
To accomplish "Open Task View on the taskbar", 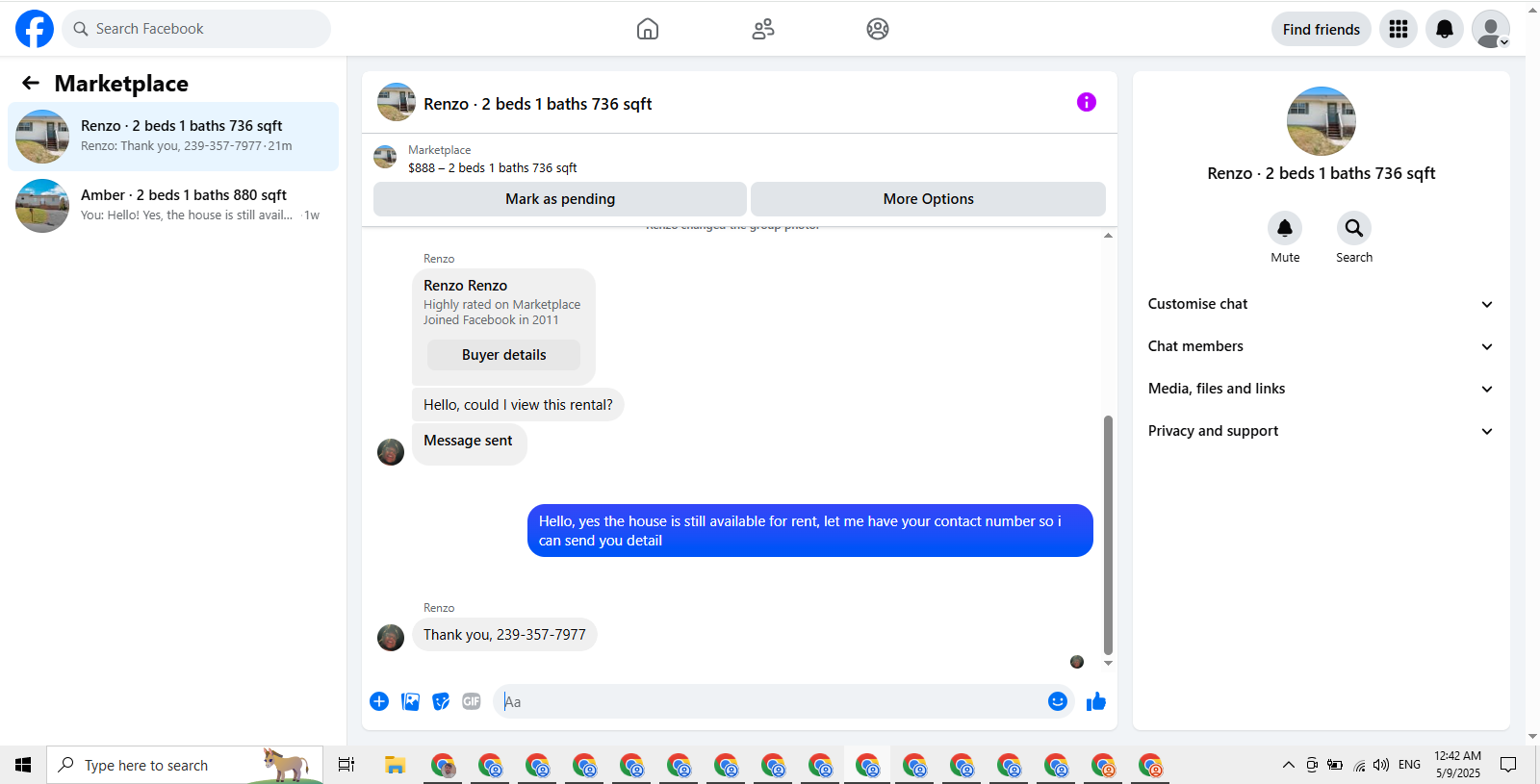I will coord(346,765).
